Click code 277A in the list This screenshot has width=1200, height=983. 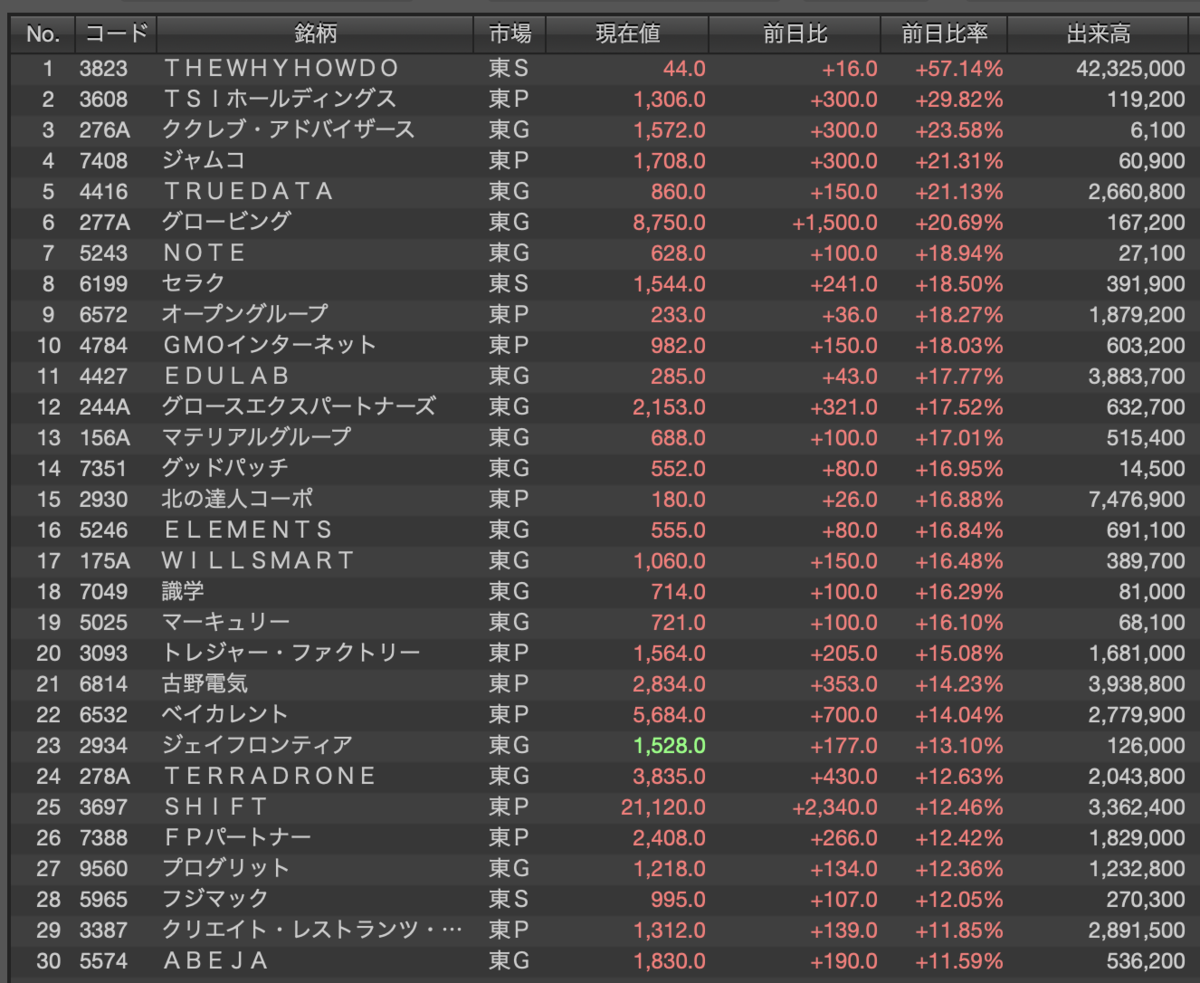[103, 222]
